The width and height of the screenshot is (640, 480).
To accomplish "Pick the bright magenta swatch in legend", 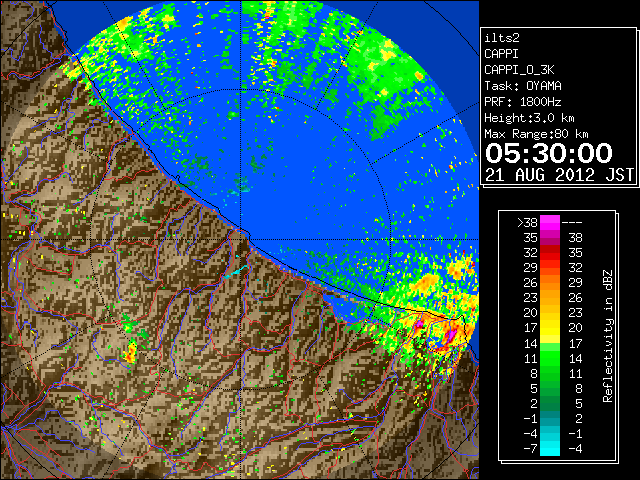I will click(550, 222).
